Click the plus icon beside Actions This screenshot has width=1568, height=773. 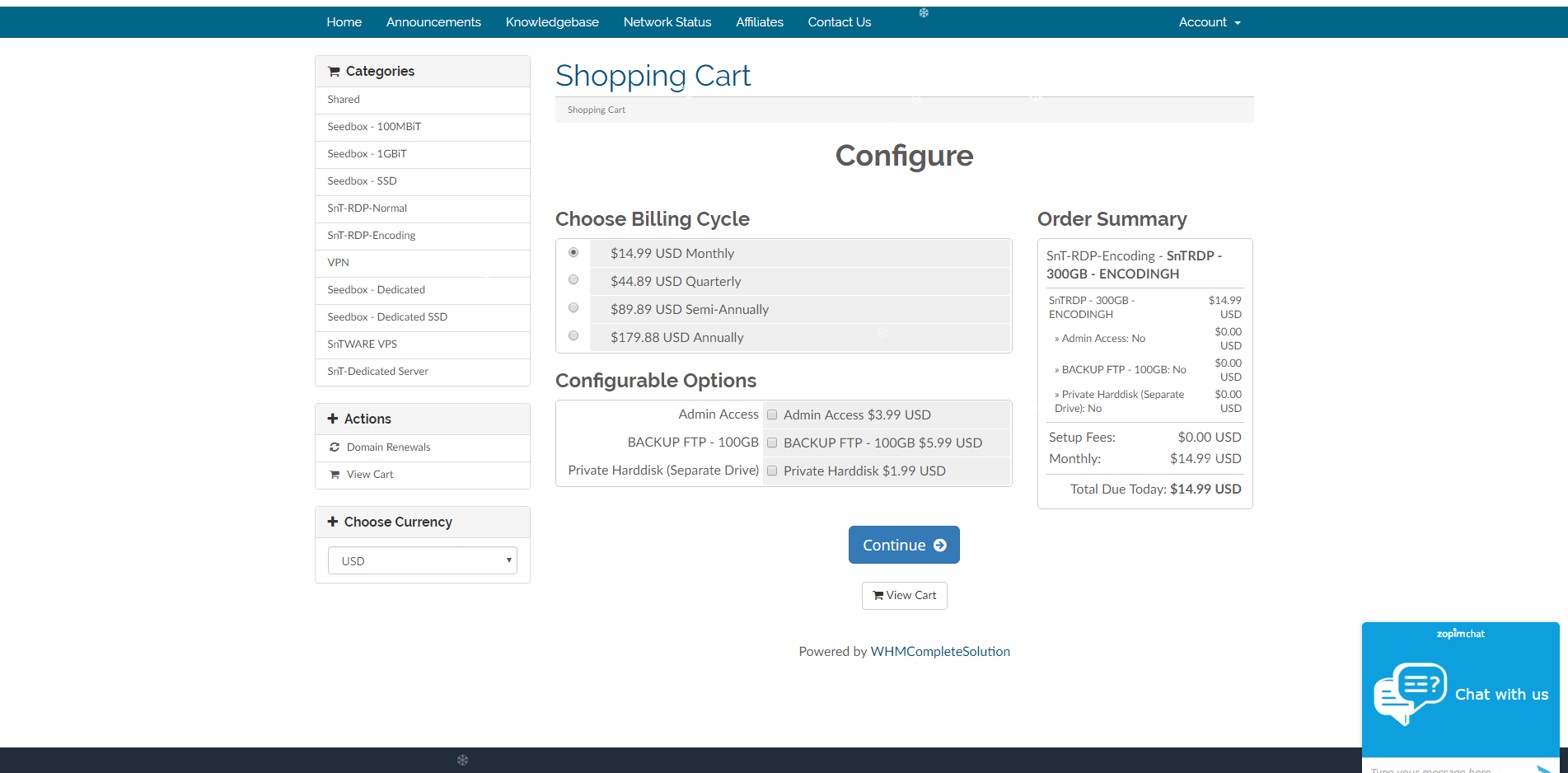(x=333, y=419)
